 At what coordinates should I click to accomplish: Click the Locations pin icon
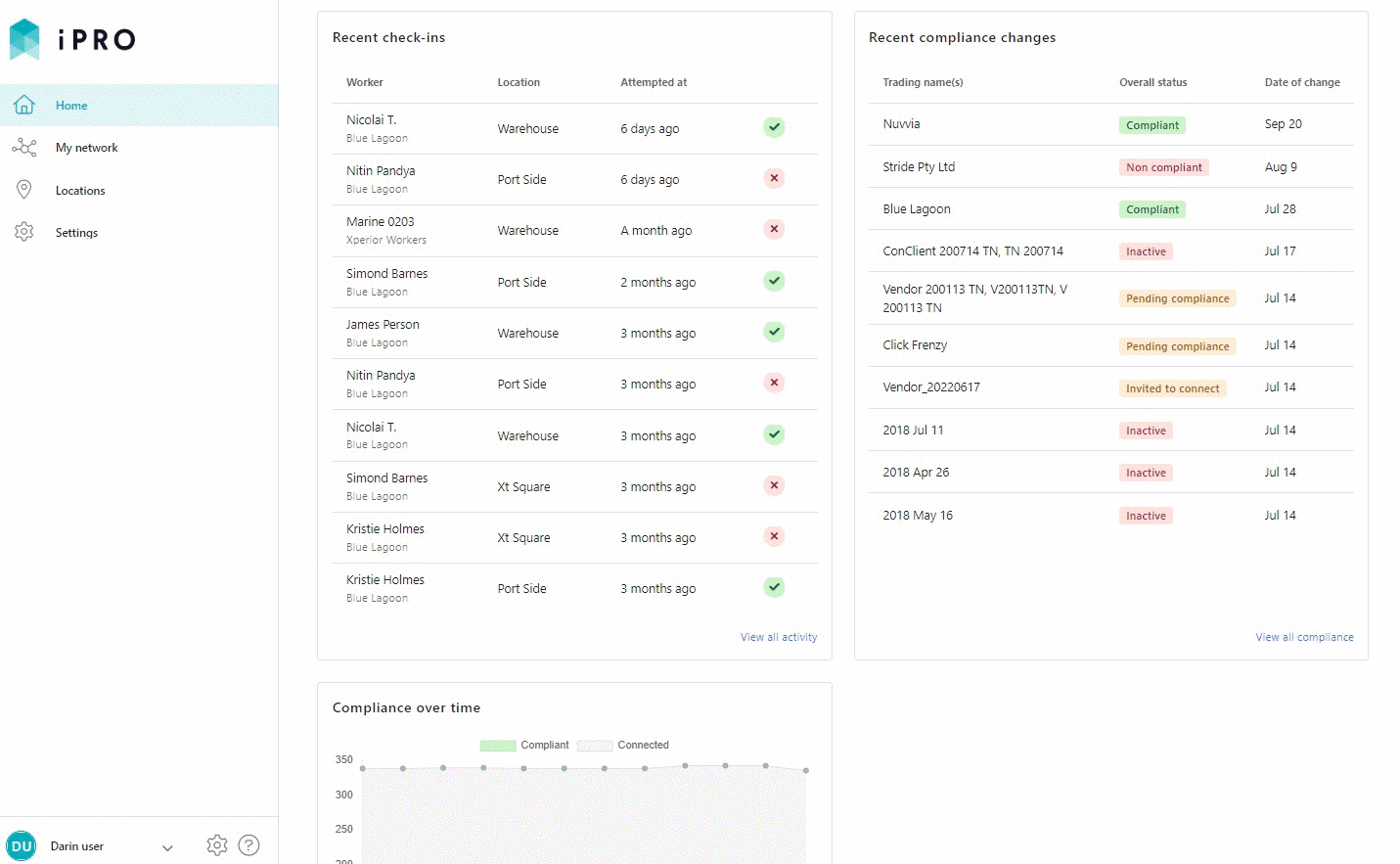pos(24,190)
